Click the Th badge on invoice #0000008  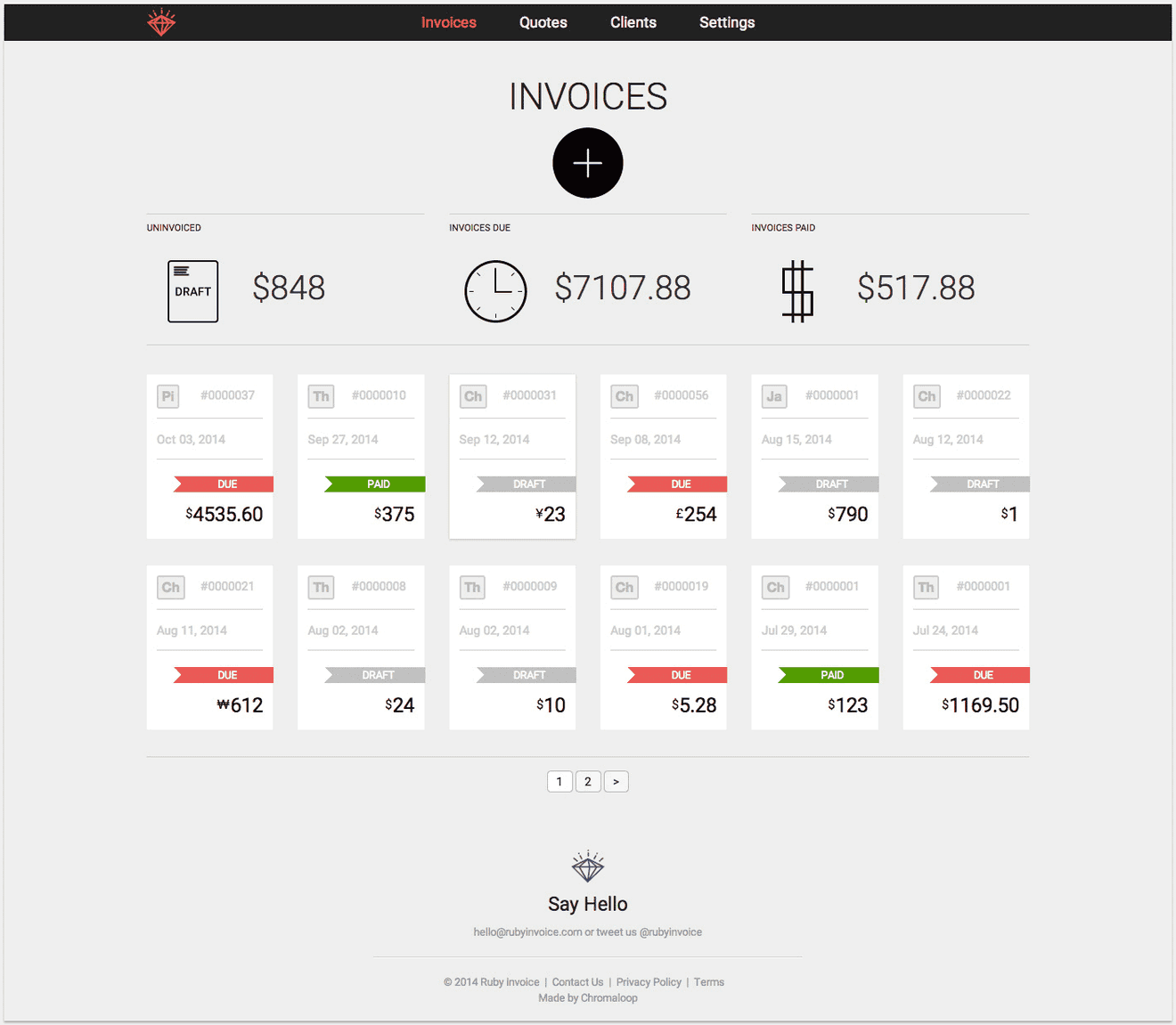321,587
